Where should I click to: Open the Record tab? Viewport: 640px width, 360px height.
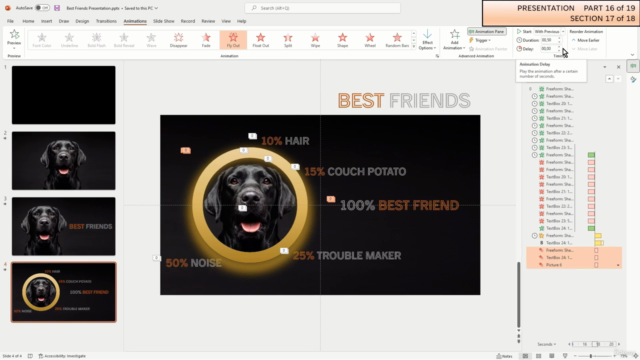[188, 21]
